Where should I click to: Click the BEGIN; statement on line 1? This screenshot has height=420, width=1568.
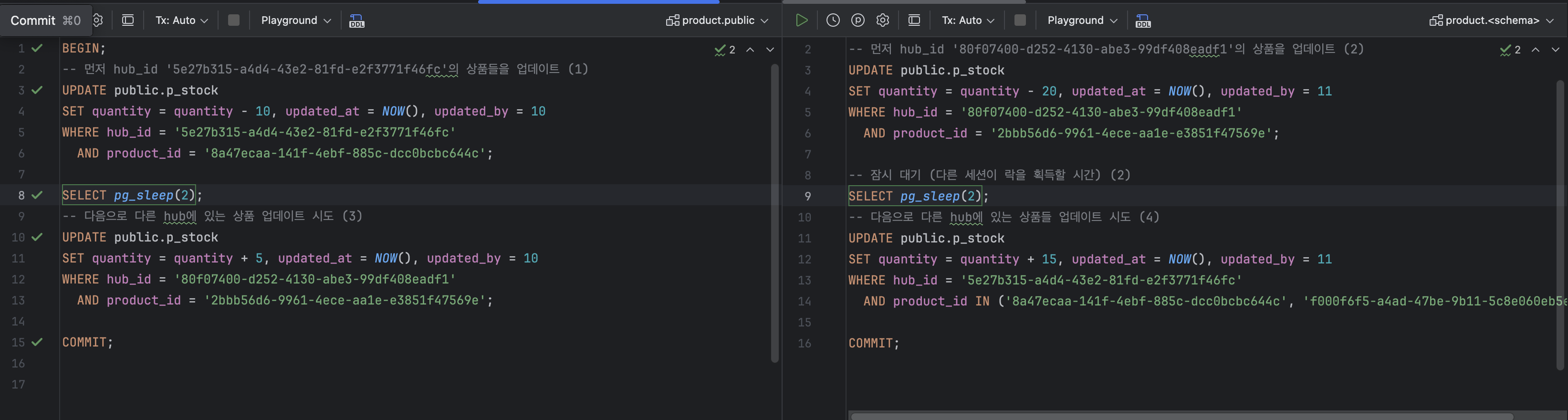(84, 48)
